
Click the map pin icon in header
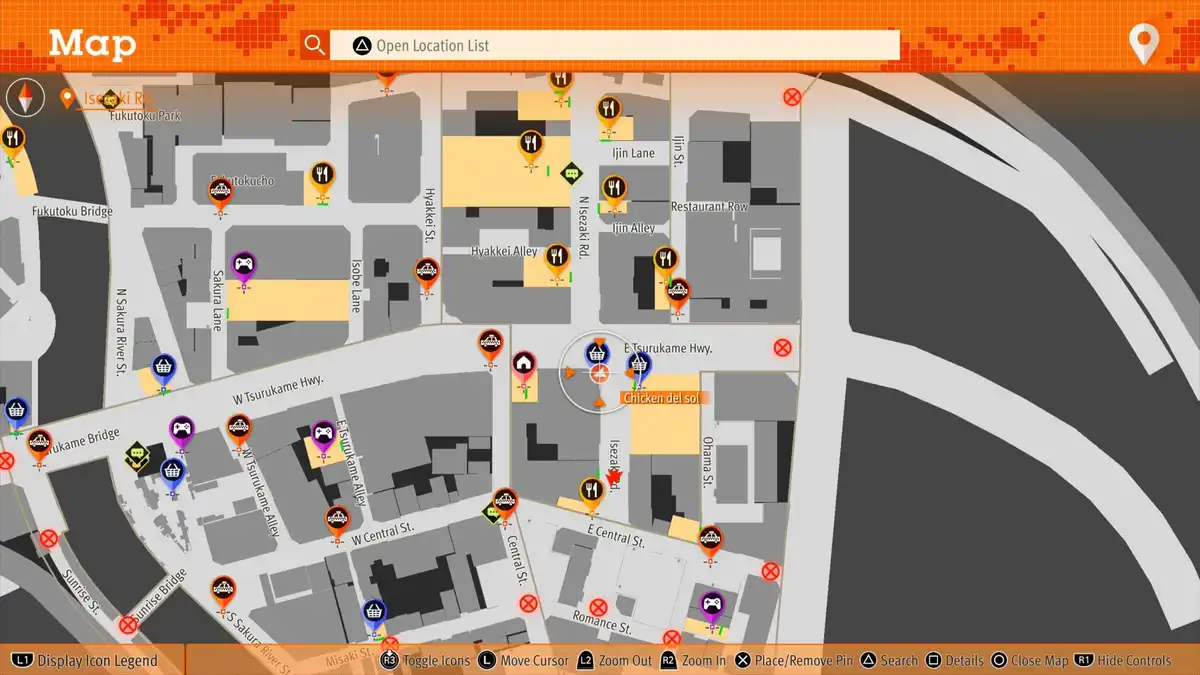pyautogui.click(x=1143, y=44)
